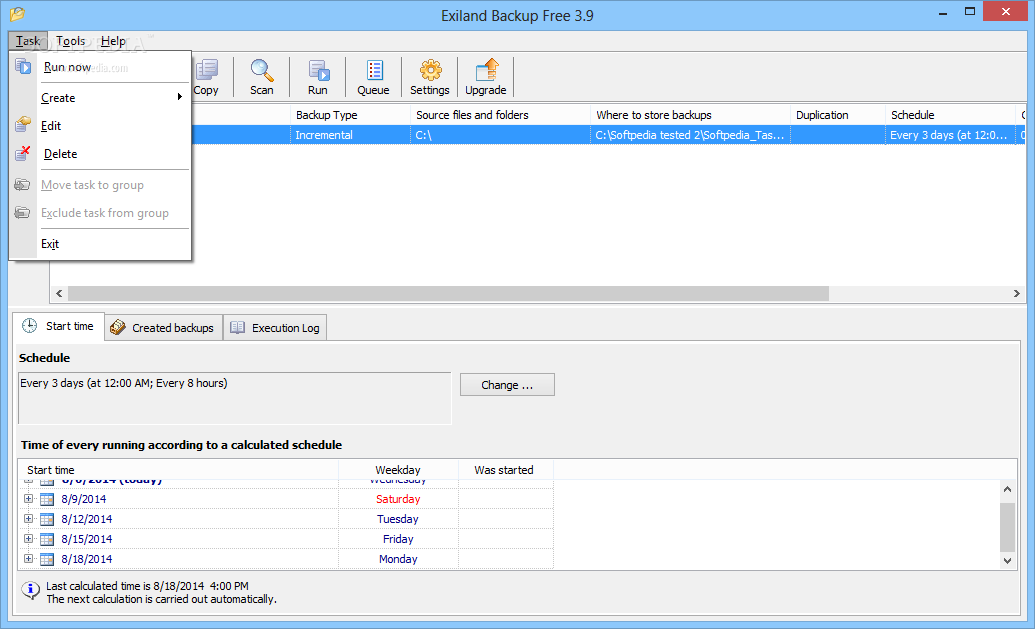Click the Created backups tab icon

point(117,327)
